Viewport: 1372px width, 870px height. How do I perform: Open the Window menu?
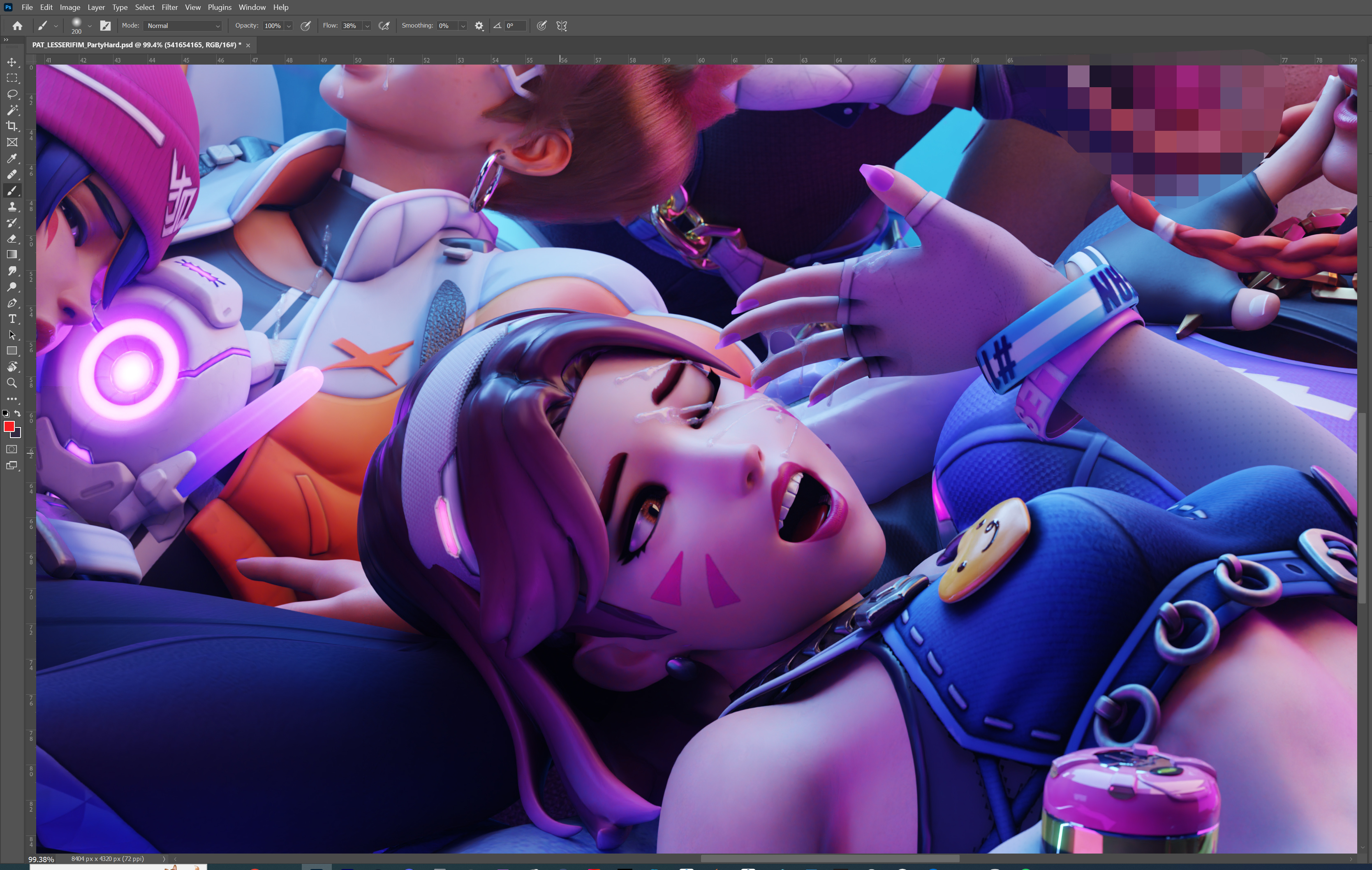click(x=252, y=7)
